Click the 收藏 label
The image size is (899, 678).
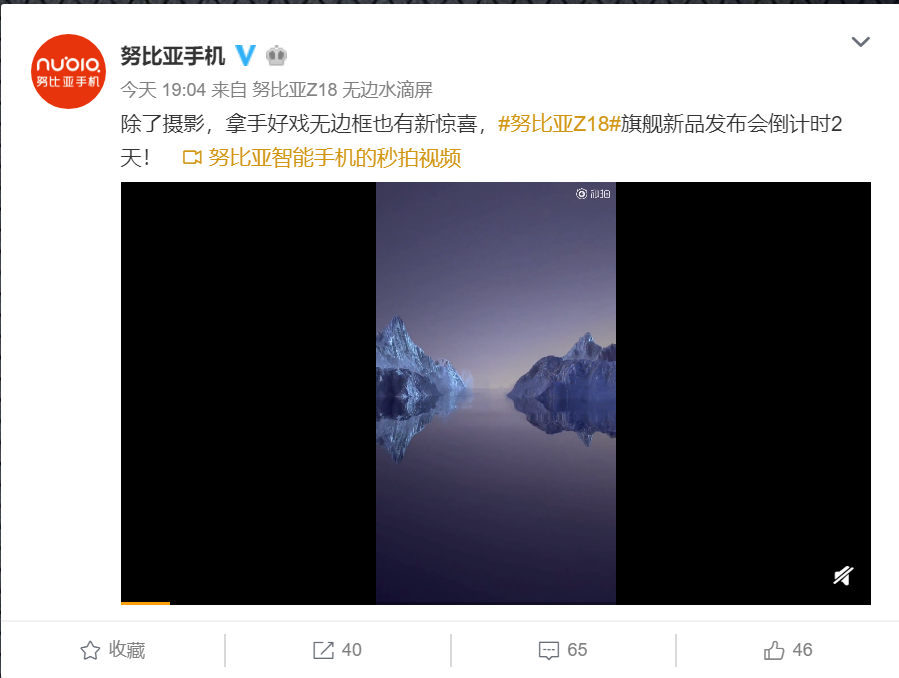[127, 650]
